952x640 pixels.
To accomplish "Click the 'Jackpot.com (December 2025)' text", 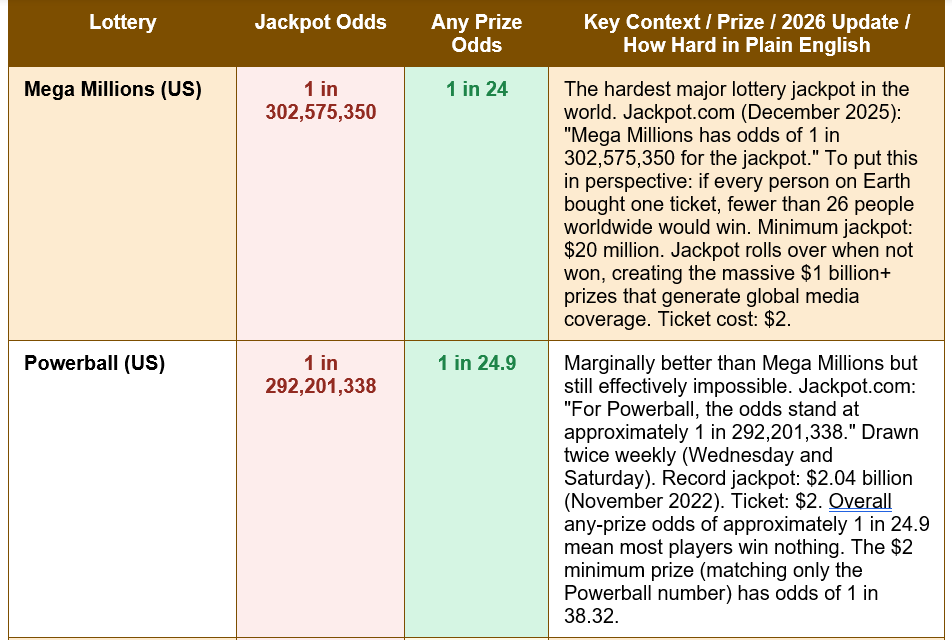I will tap(760, 112).
